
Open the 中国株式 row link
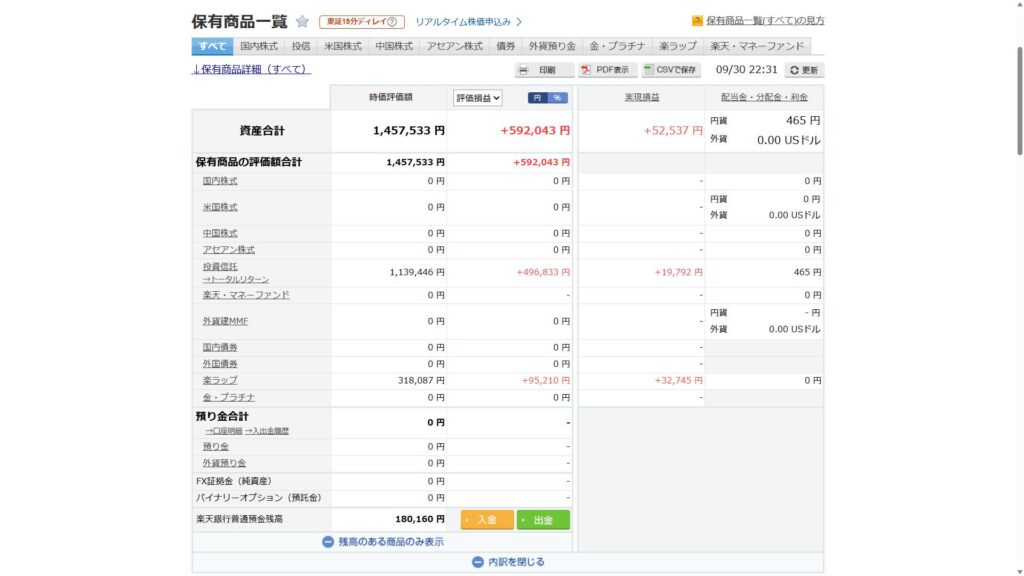pos(220,233)
